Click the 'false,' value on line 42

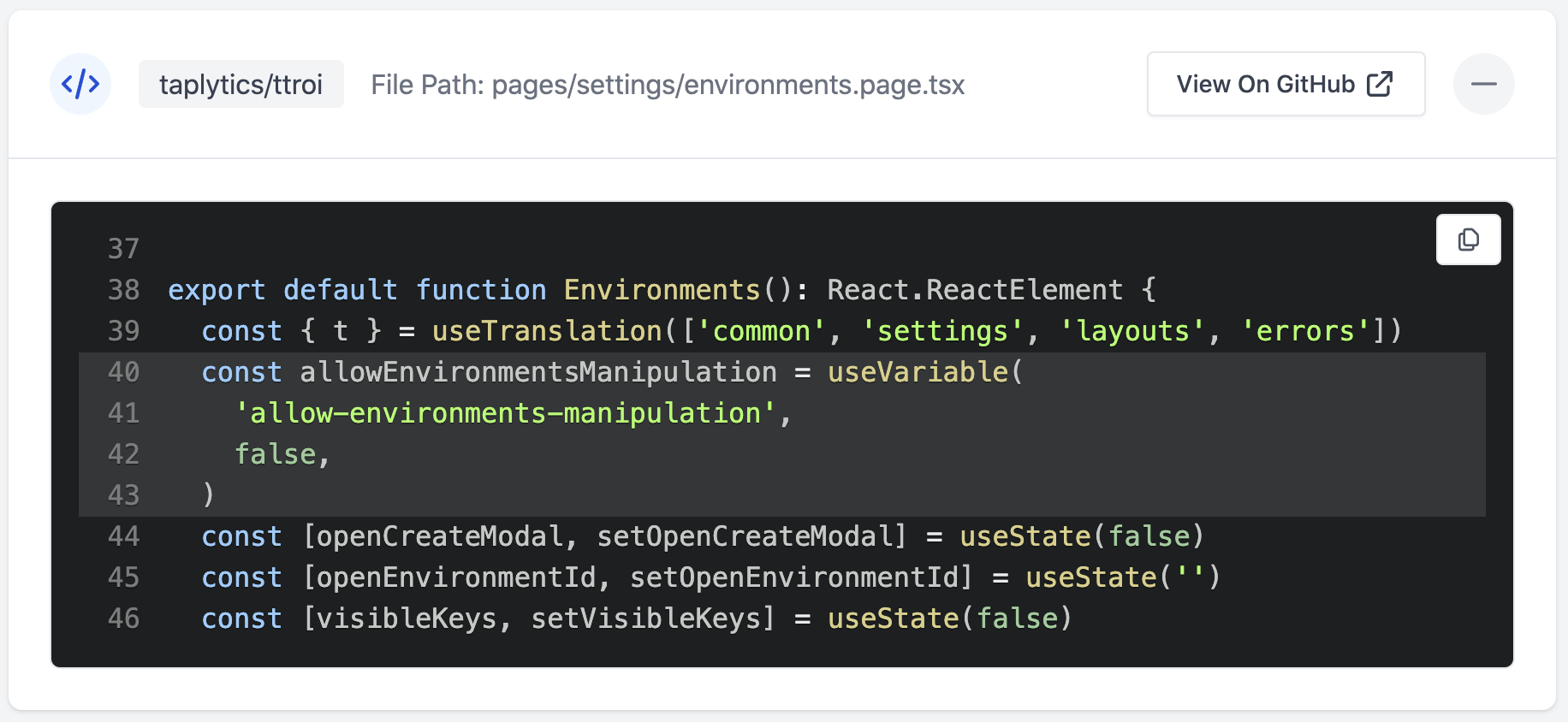[282, 454]
